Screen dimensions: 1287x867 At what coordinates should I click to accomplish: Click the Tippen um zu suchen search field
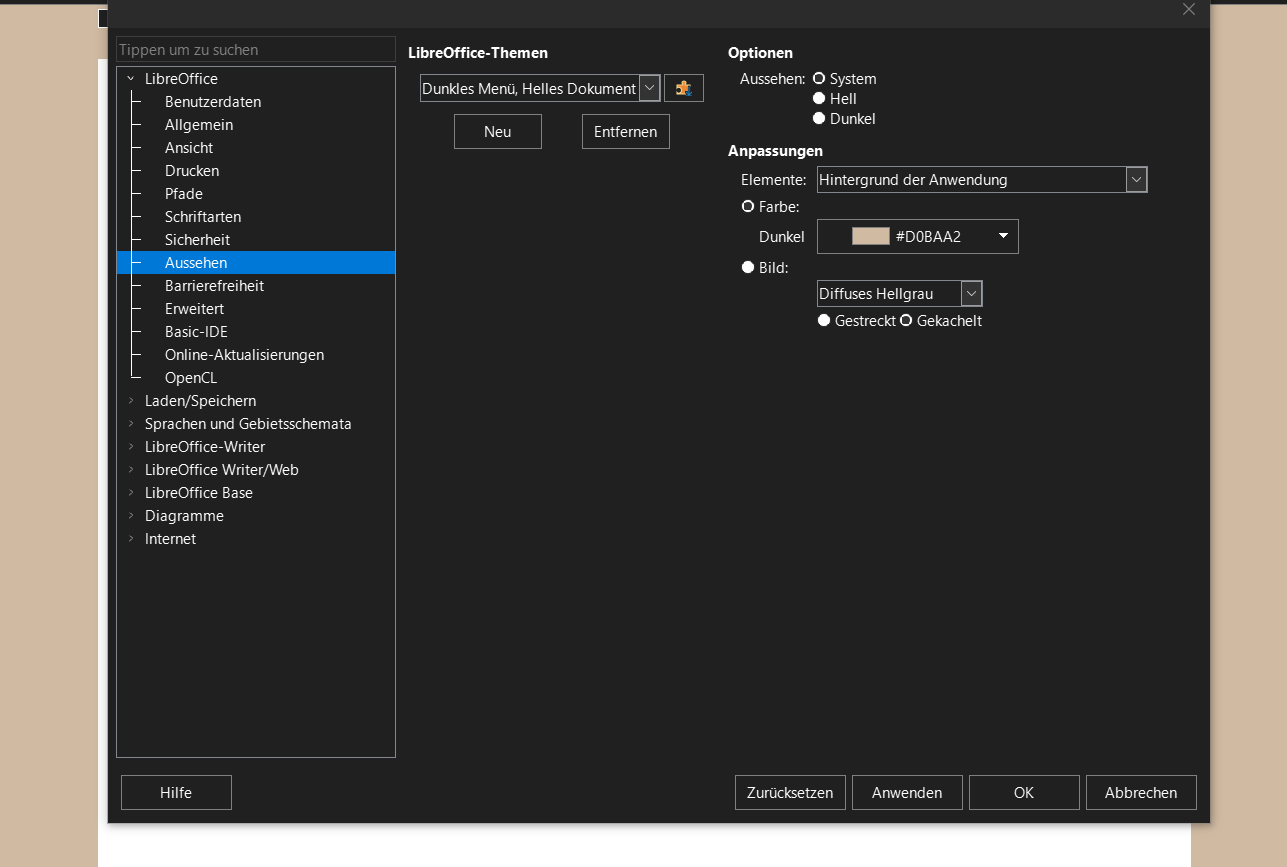tap(255, 49)
